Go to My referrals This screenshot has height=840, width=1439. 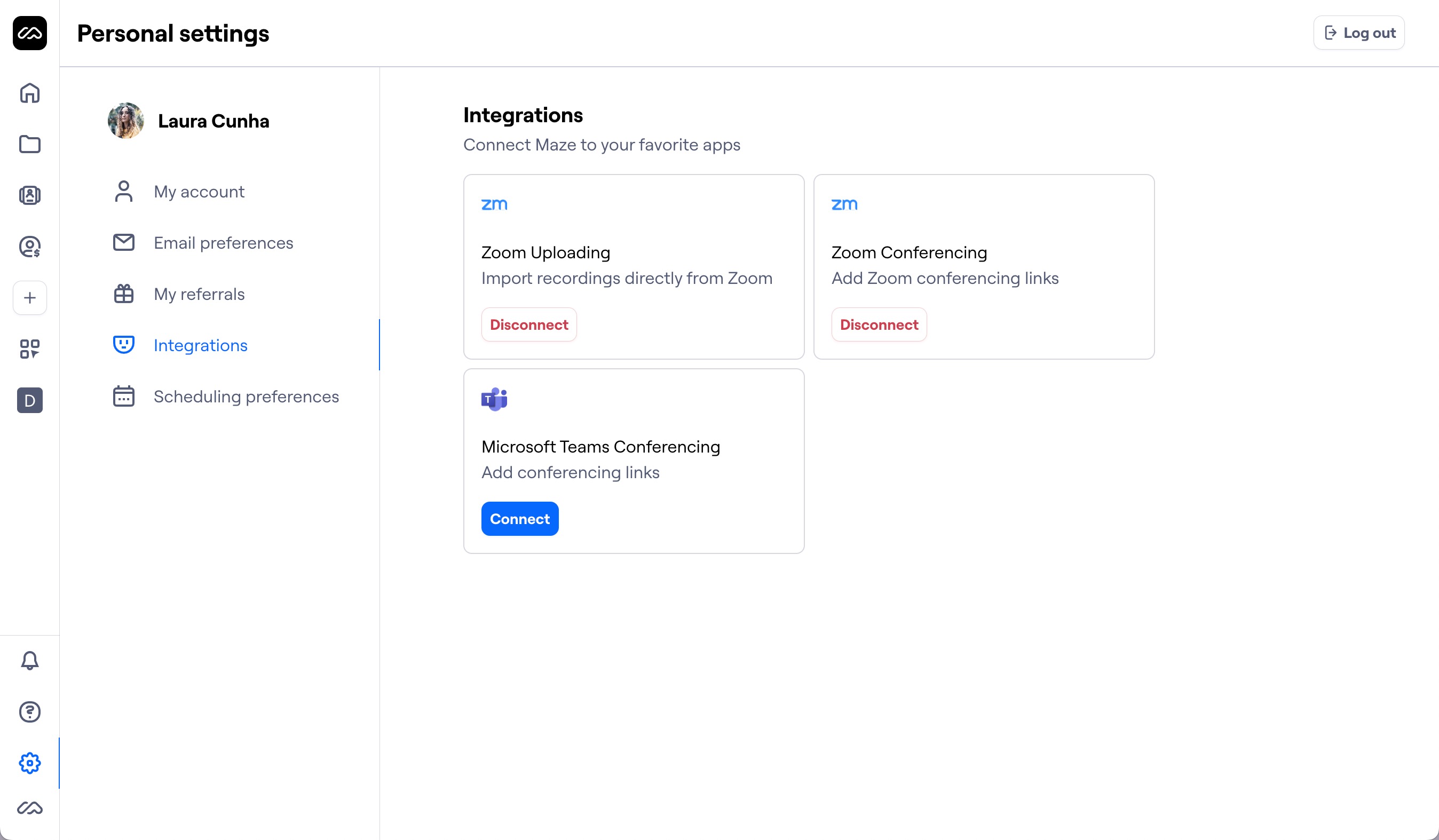point(198,294)
